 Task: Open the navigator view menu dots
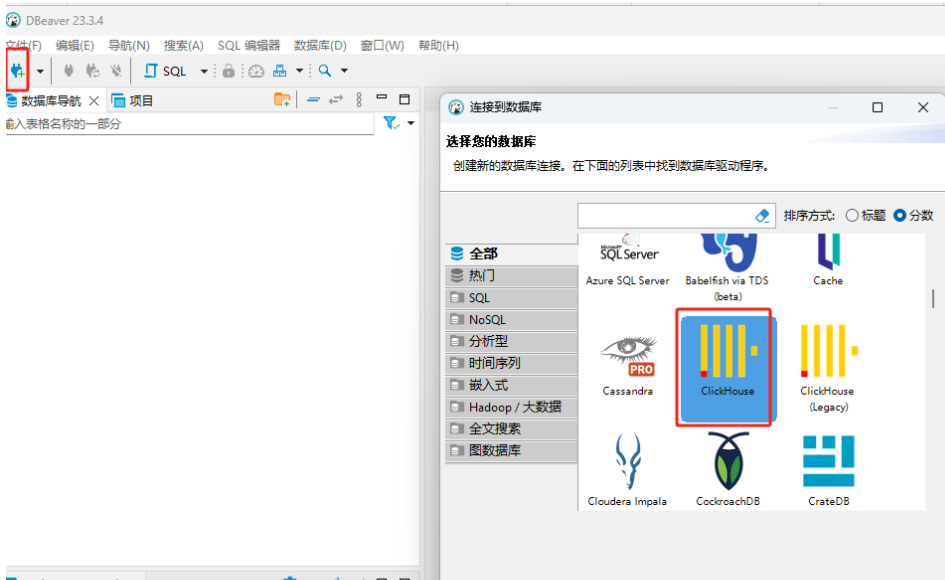359,99
